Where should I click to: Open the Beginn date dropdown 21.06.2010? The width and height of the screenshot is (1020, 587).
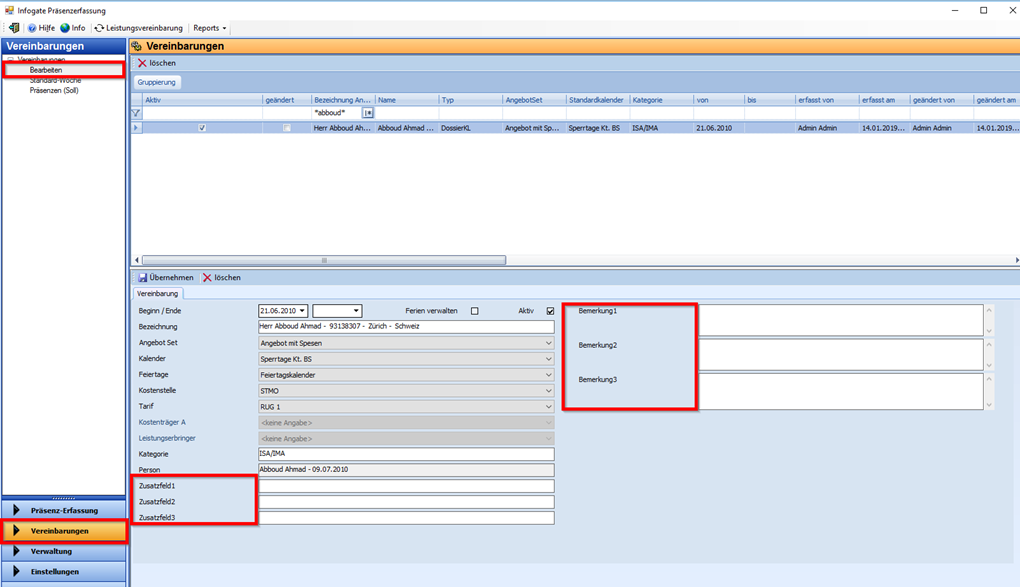(302, 311)
